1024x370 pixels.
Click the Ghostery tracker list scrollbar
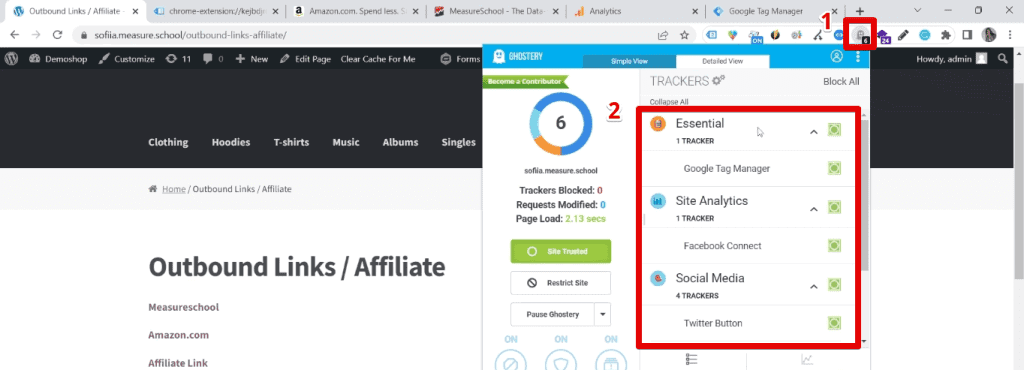click(865, 196)
